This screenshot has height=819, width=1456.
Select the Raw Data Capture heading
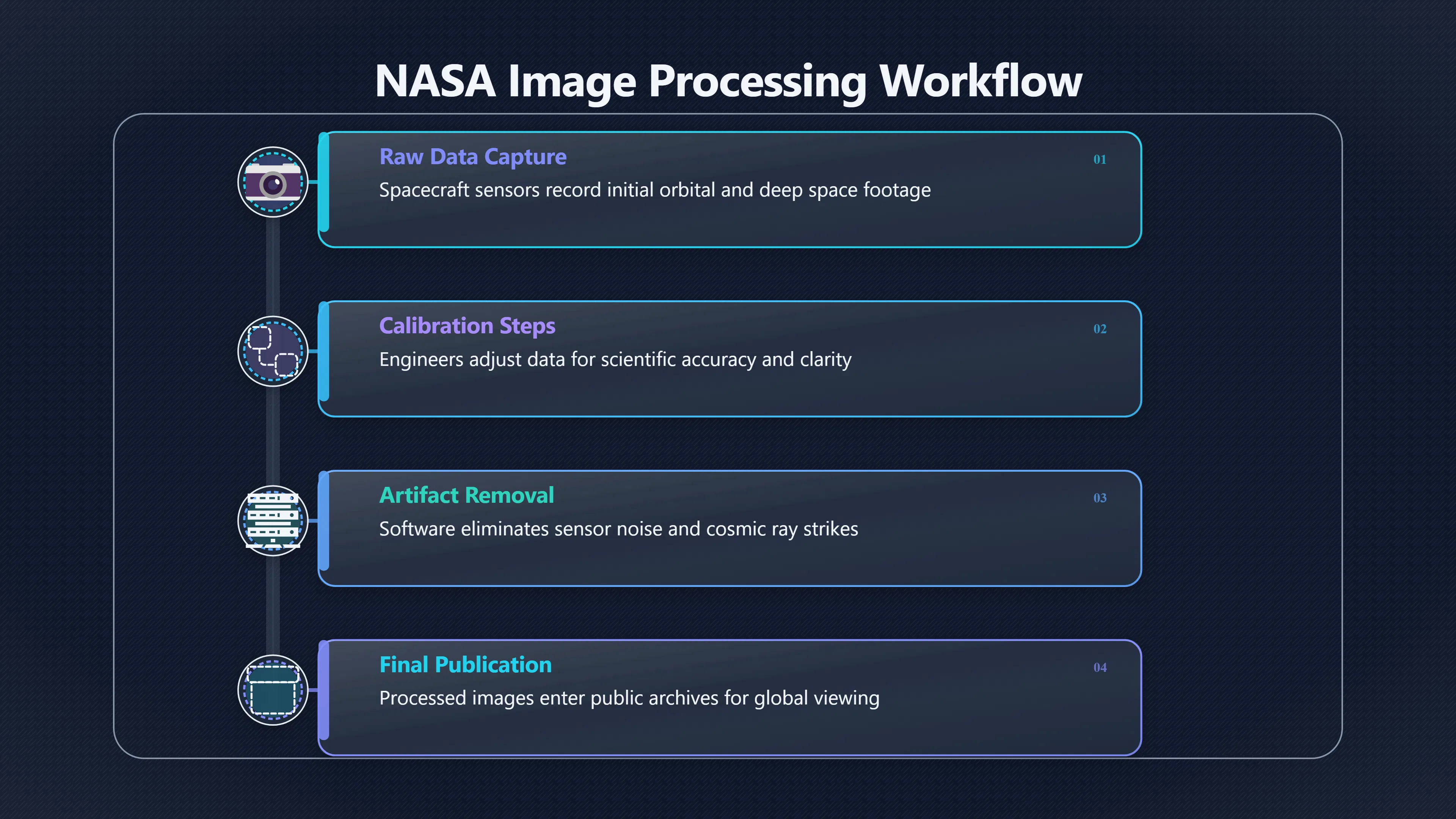[472, 157]
